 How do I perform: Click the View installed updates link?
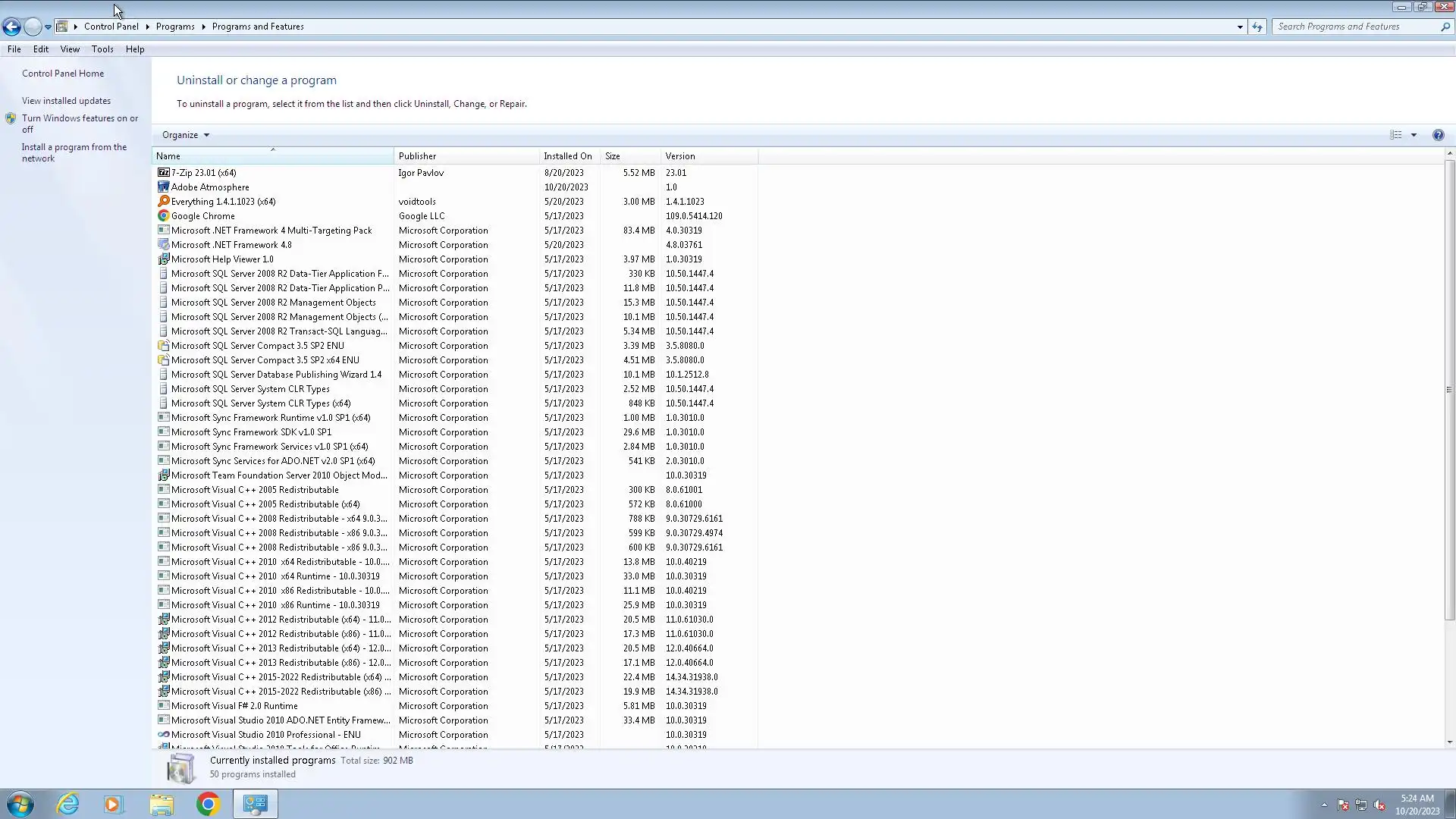66,101
